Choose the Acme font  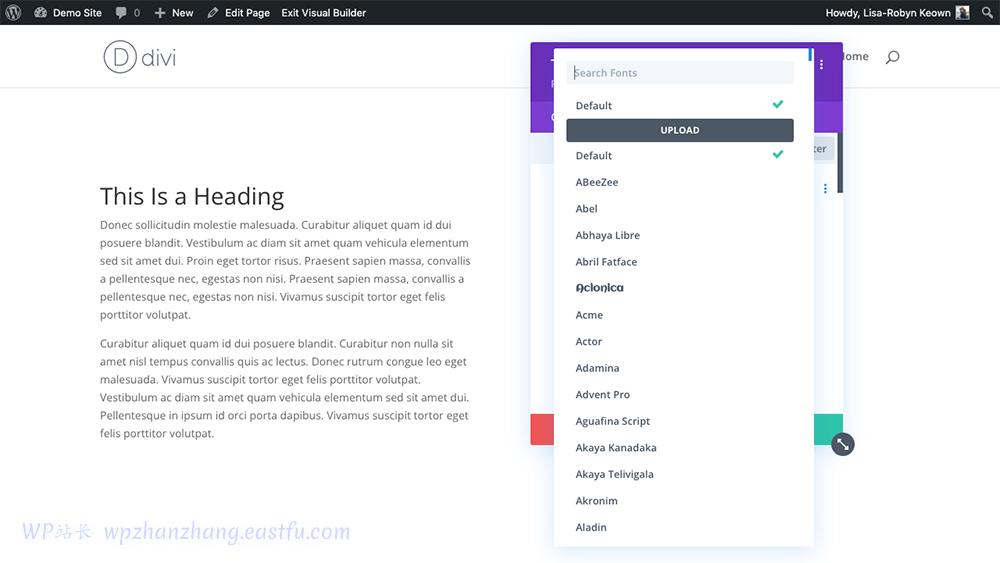tap(680, 314)
